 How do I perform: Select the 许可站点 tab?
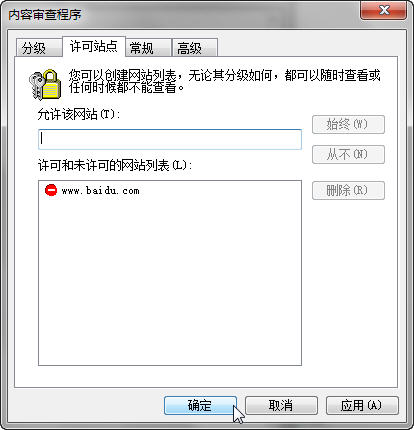pos(94,46)
